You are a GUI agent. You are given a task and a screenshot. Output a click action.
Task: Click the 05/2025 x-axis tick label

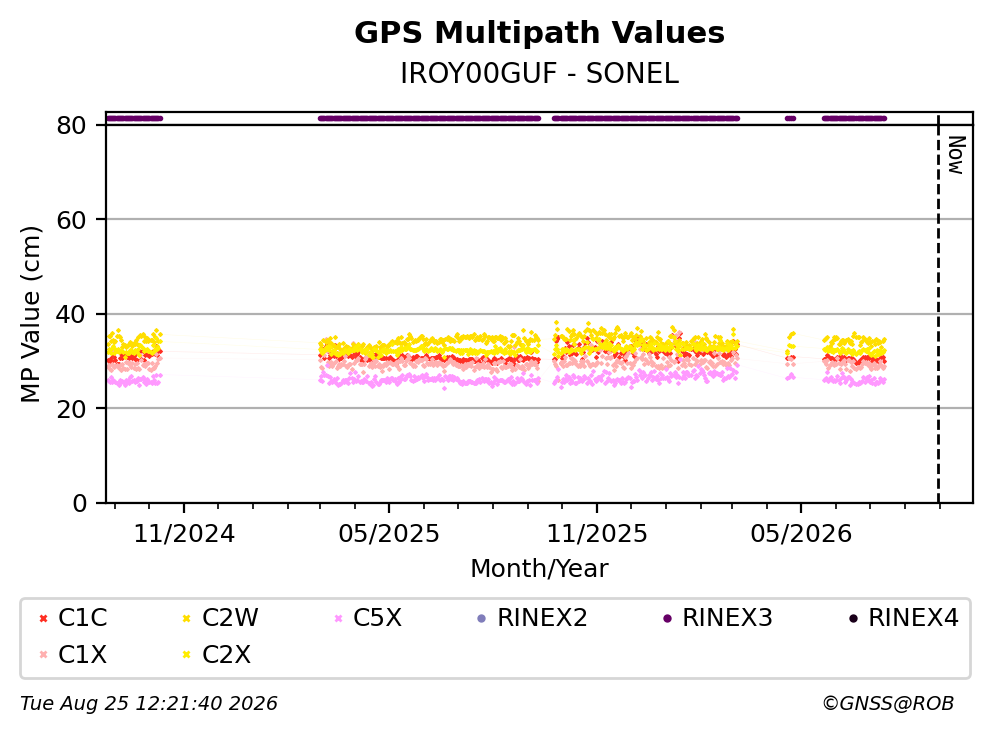388,534
